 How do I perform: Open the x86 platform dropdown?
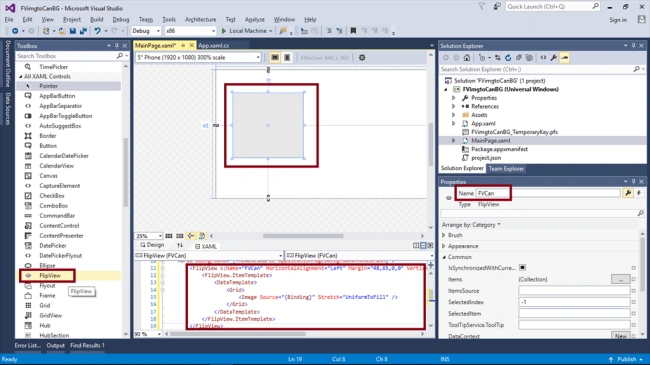tap(190, 31)
